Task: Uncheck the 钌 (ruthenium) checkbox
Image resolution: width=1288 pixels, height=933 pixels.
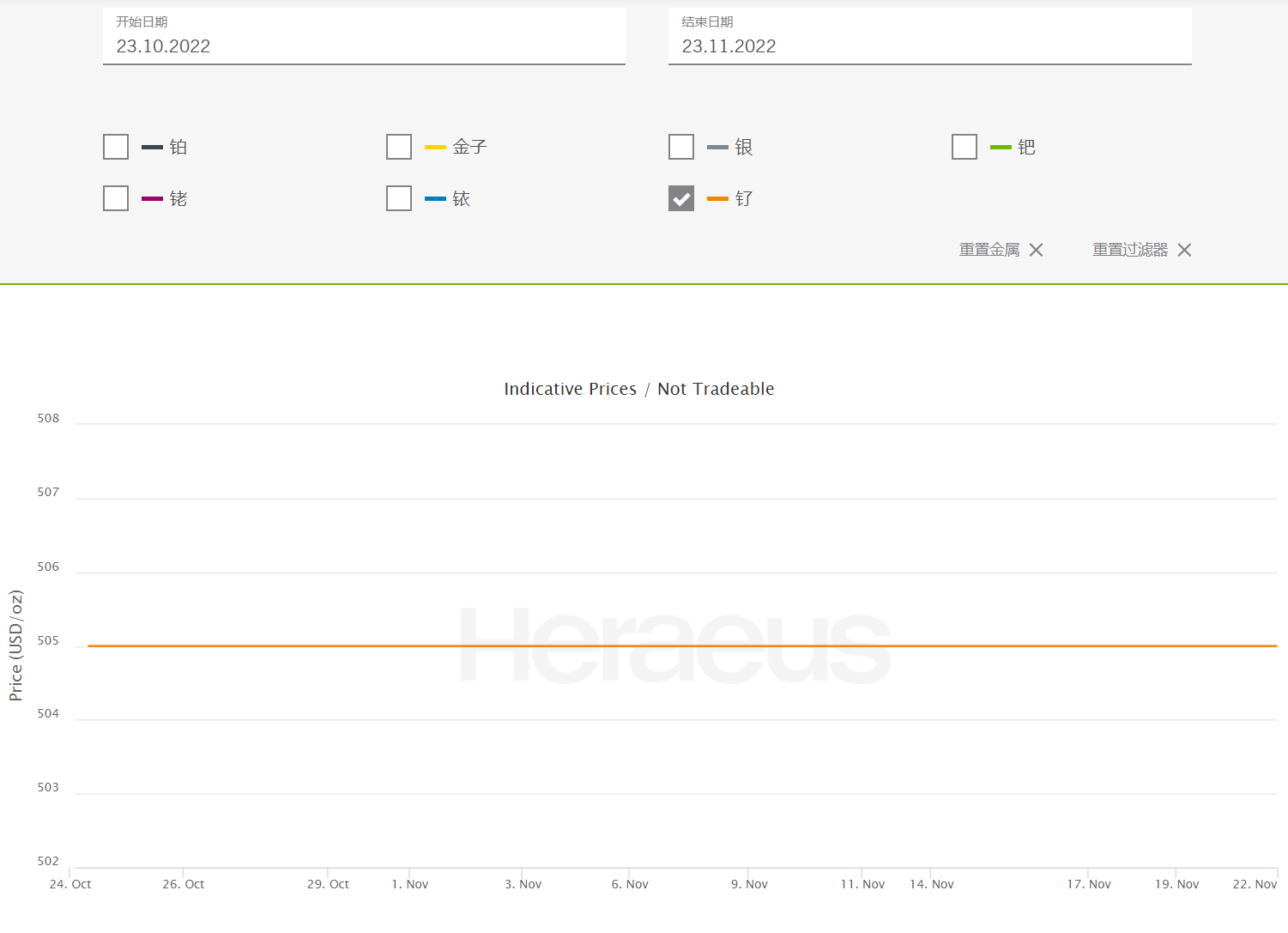Action: [681, 198]
